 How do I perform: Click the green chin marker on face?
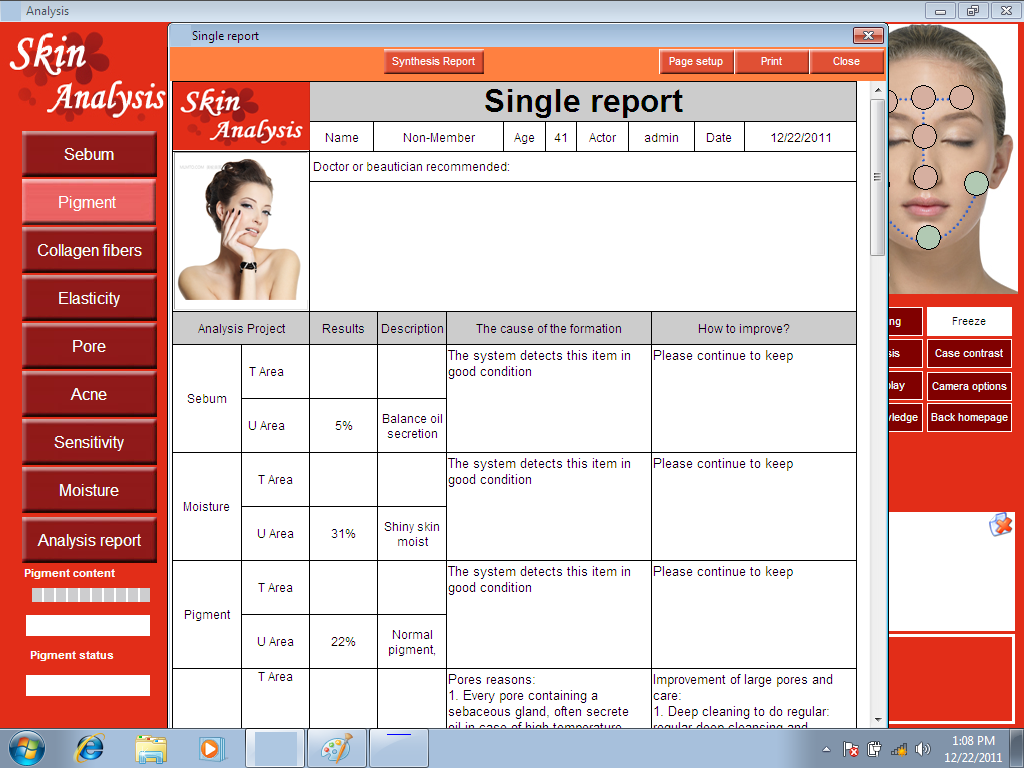click(928, 237)
